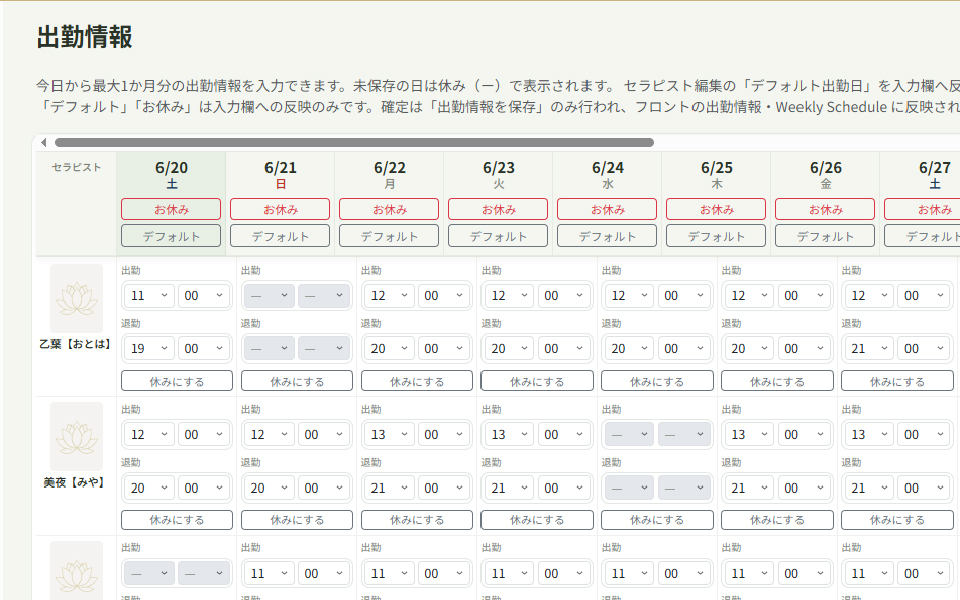Apply デフォルト for 6/25

pyautogui.click(x=716, y=236)
